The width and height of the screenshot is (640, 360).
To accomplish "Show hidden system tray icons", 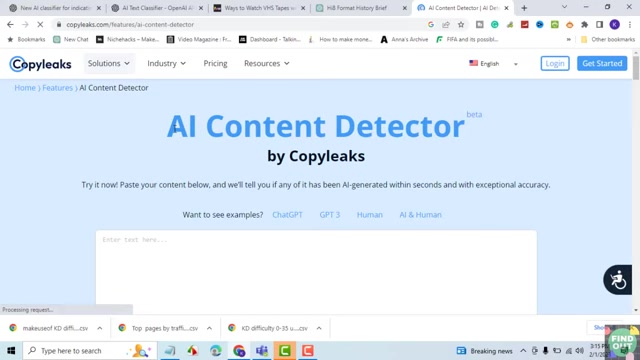I will click(x=523, y=351).
